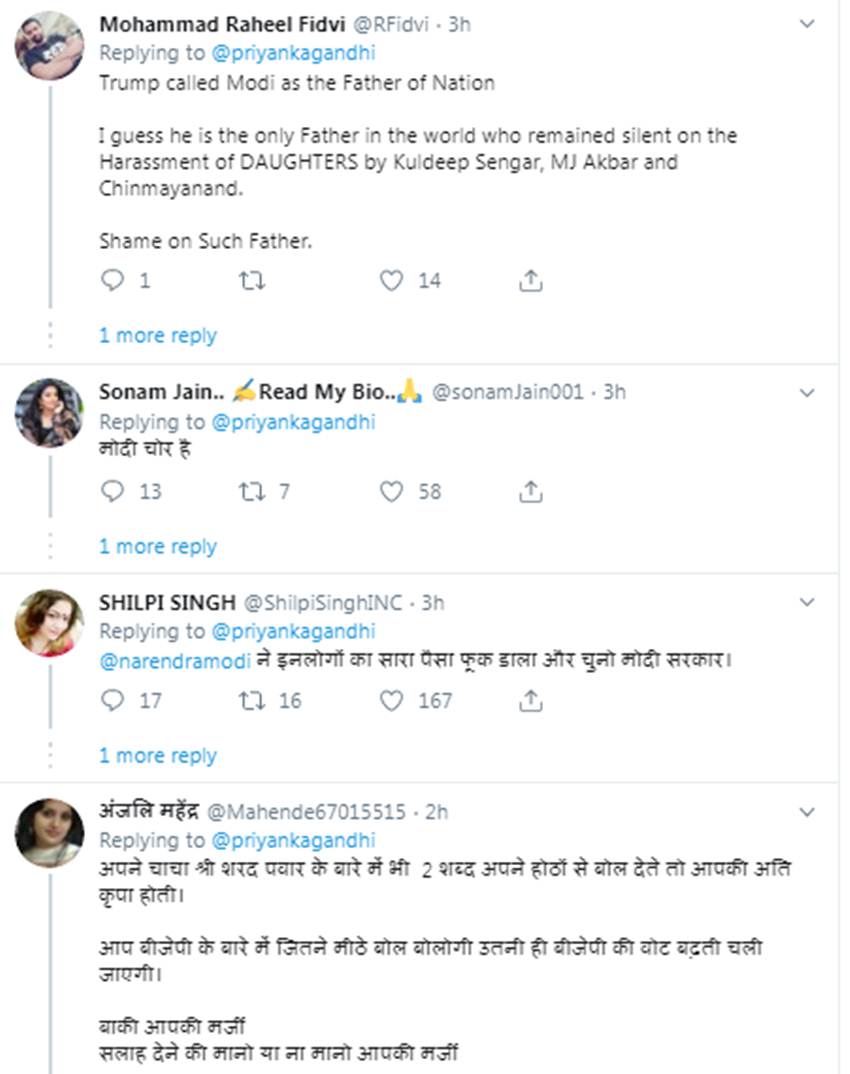The image size is (850, 1074).
Task: Share Mohammad Raheel Fidvi's tweet
Action: pos(531,281)
